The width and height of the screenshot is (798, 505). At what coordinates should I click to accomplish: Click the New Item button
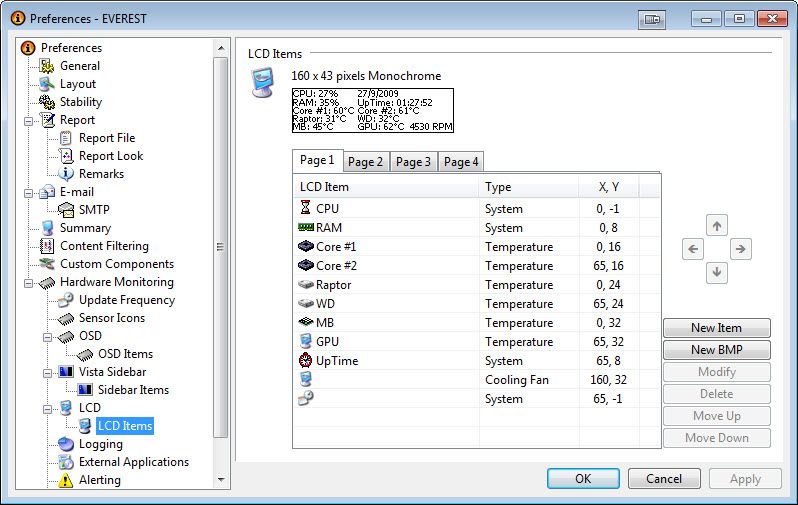[717, 328]
